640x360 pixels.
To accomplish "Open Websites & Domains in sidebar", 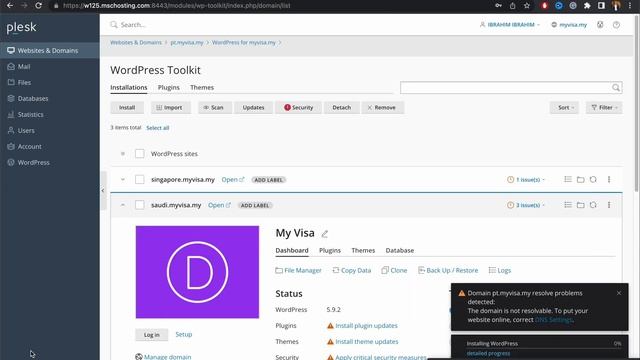I will click(49, 51).
